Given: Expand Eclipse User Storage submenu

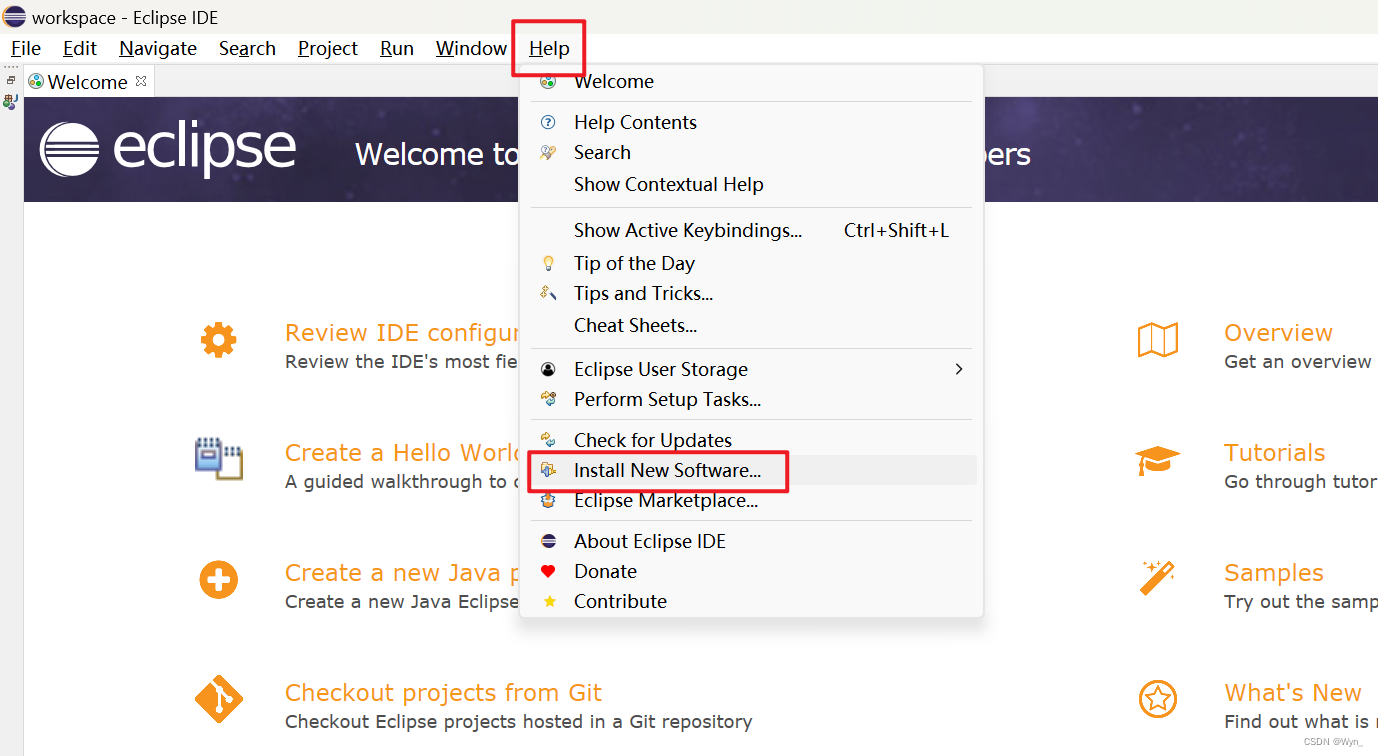Looking at the screenshot, I should pyautogui.click(x=751, y=369).
